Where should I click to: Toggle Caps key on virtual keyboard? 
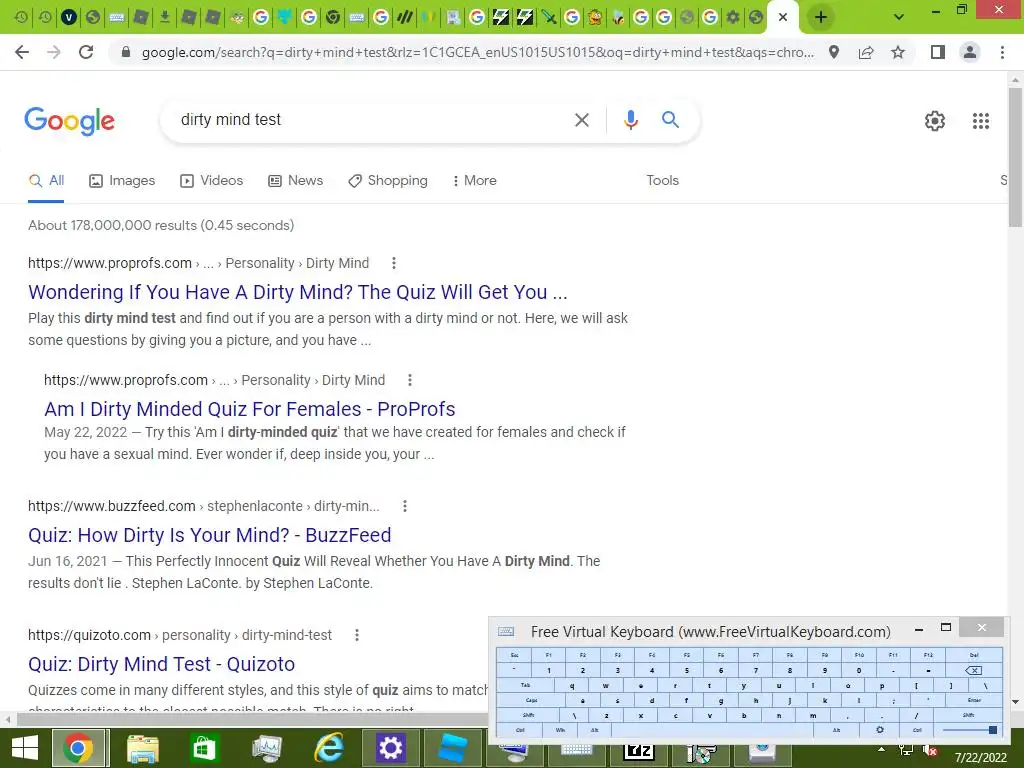pyautogui.click(x=532, y=700)
